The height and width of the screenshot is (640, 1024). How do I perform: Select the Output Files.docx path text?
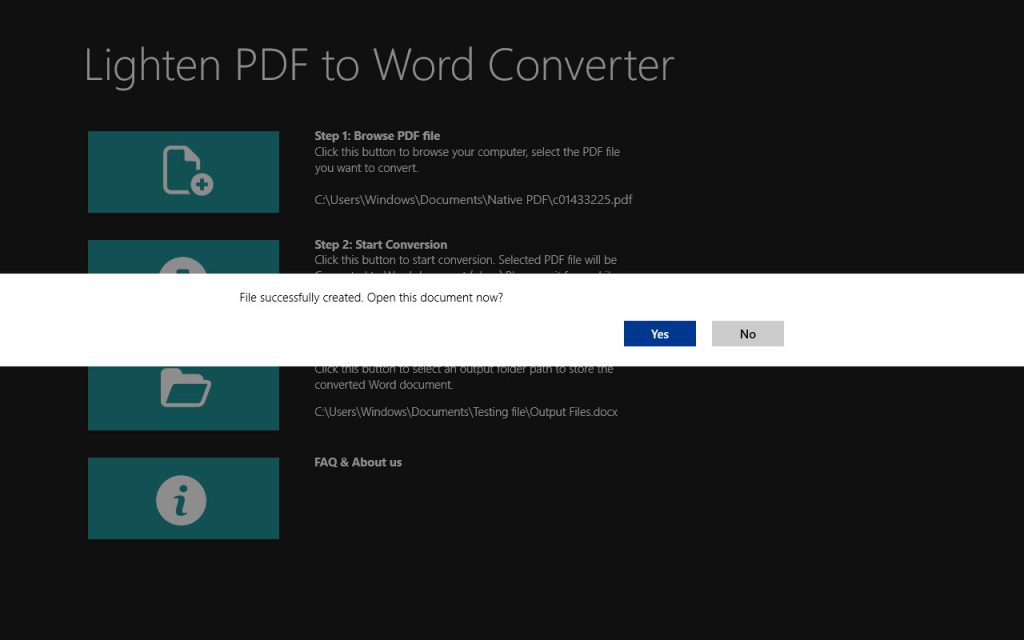(x=466, y=412)
